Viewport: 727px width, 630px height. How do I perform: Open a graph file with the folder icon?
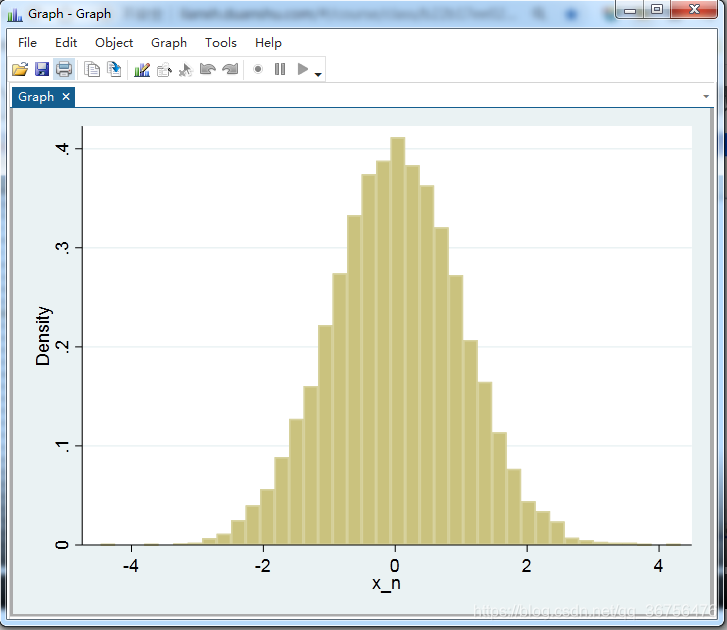coord(20,70)
